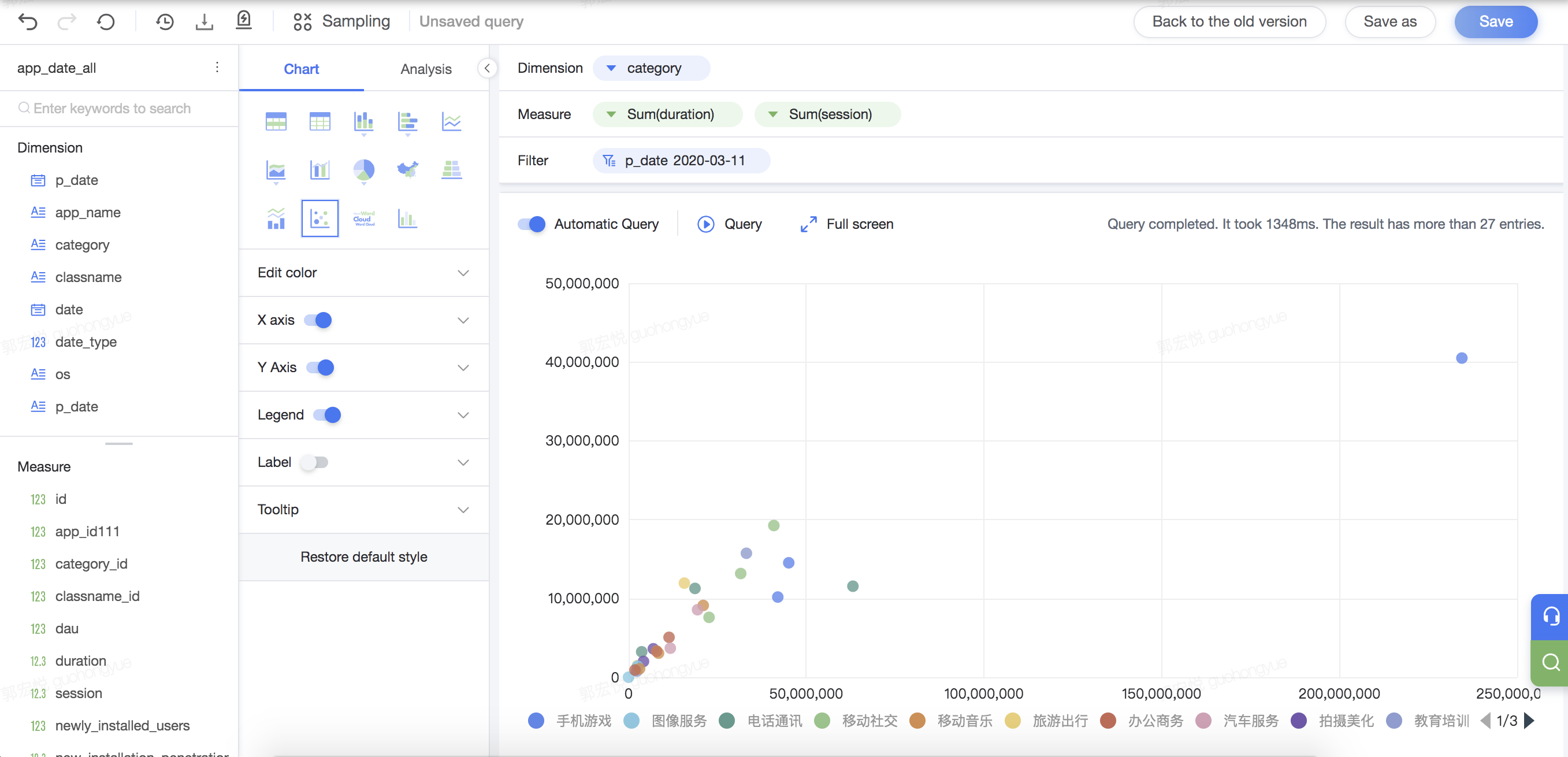Select the scatter plot chart type
The width and height of the screenshot is (1568, 757).
tap(320, 218)
